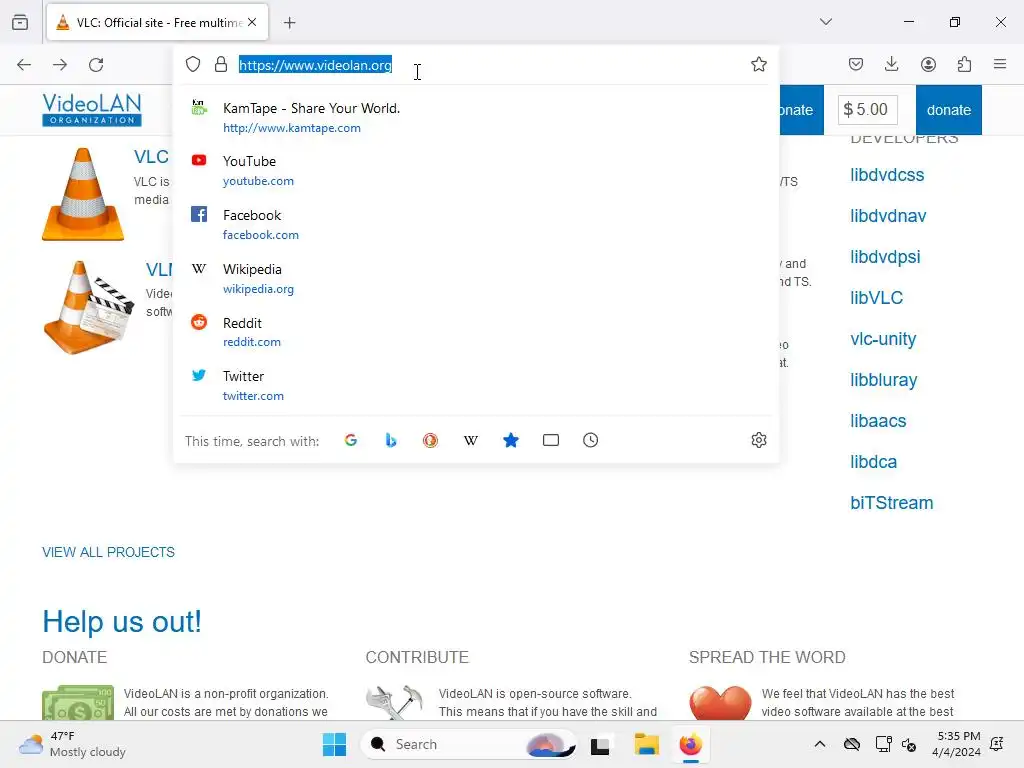This screenshot has height=768, width=1024.
Task: Open the libdca link
Action: pos(873,462)
